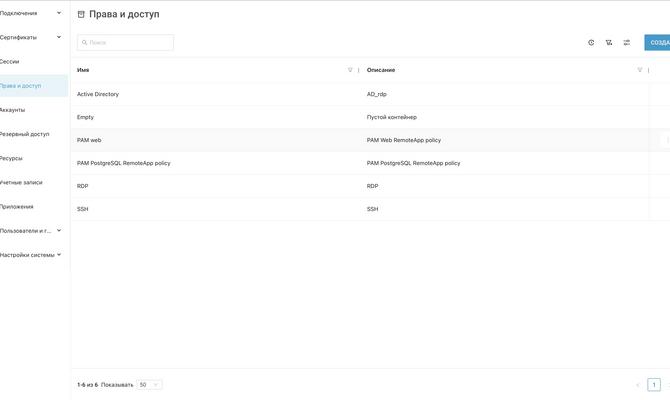This screenshot has width=670, height=400.
Task: Expand the Настройки системы sidebar section
Action: tap(59, 254)
